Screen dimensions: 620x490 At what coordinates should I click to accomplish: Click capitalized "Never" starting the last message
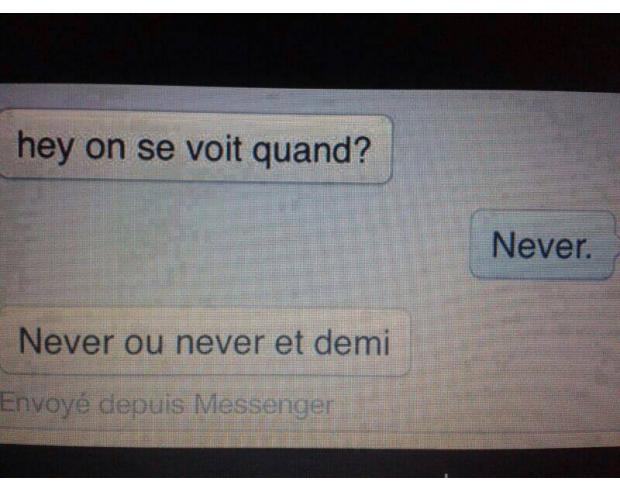coord(66,342)
